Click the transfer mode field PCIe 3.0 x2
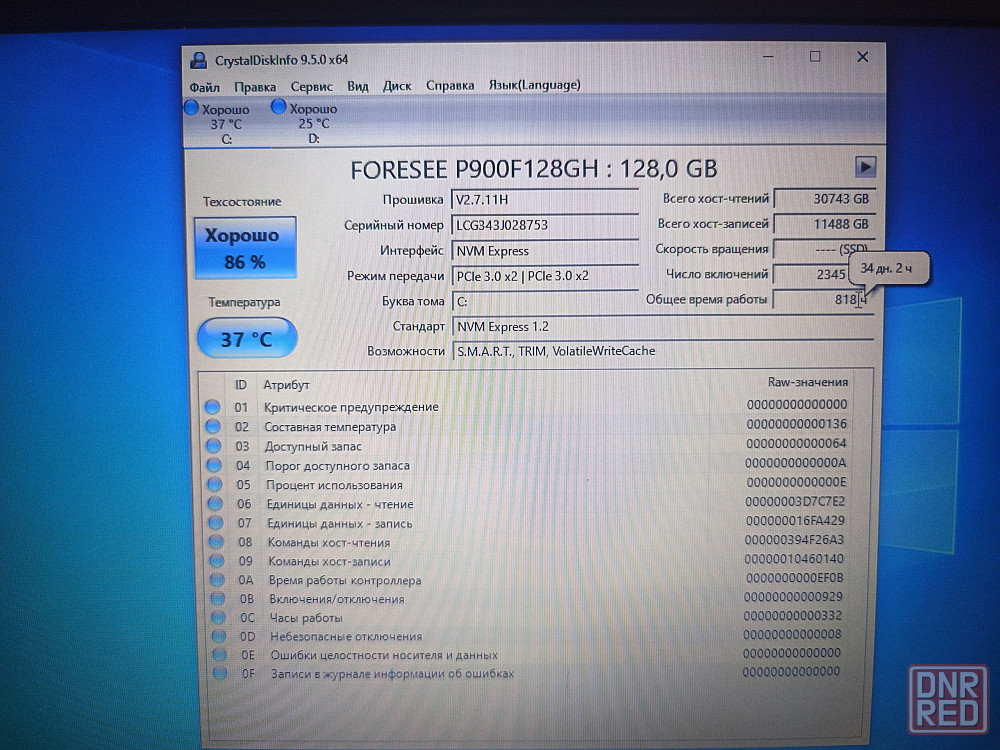Screen dimensions: 1000x750 point(545,276)
